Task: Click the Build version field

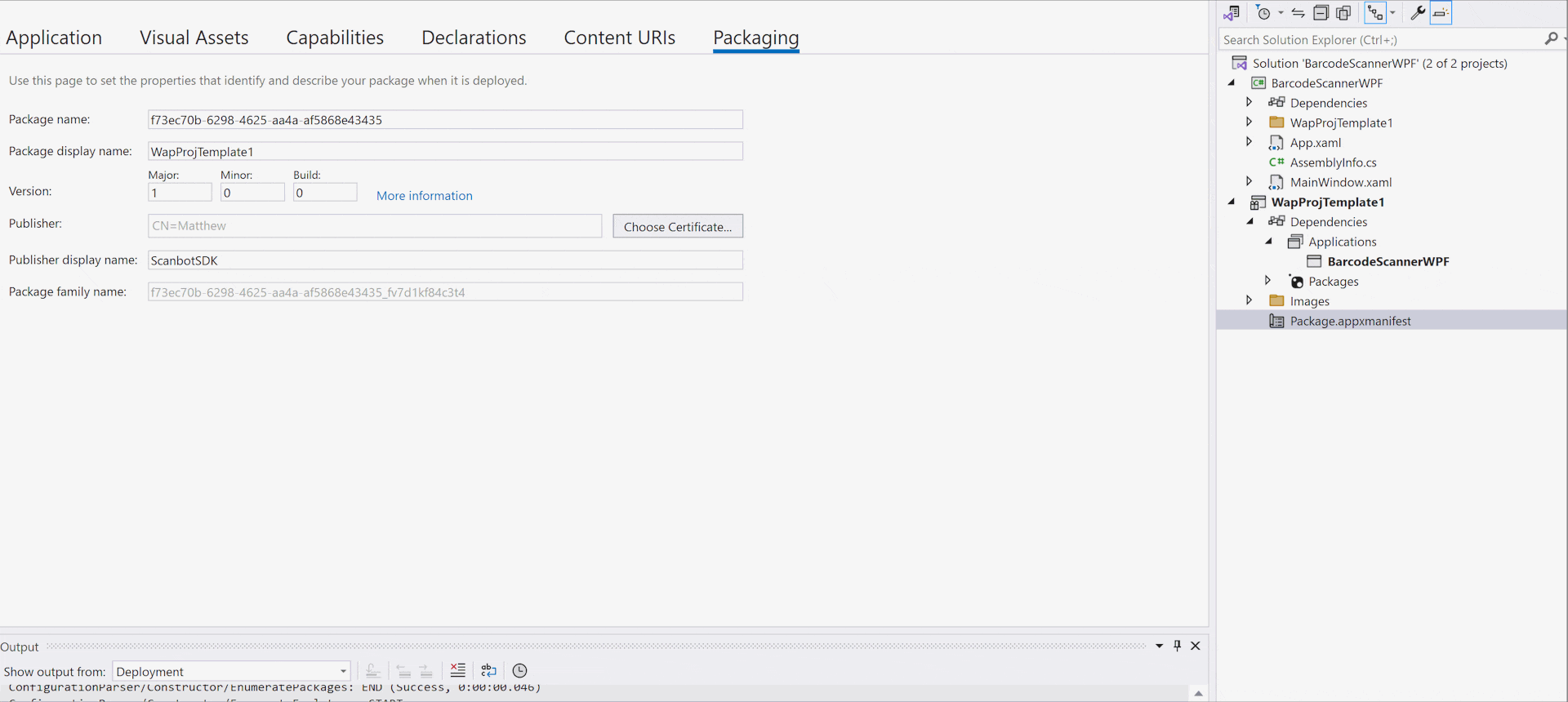Action: click(325, 193)
